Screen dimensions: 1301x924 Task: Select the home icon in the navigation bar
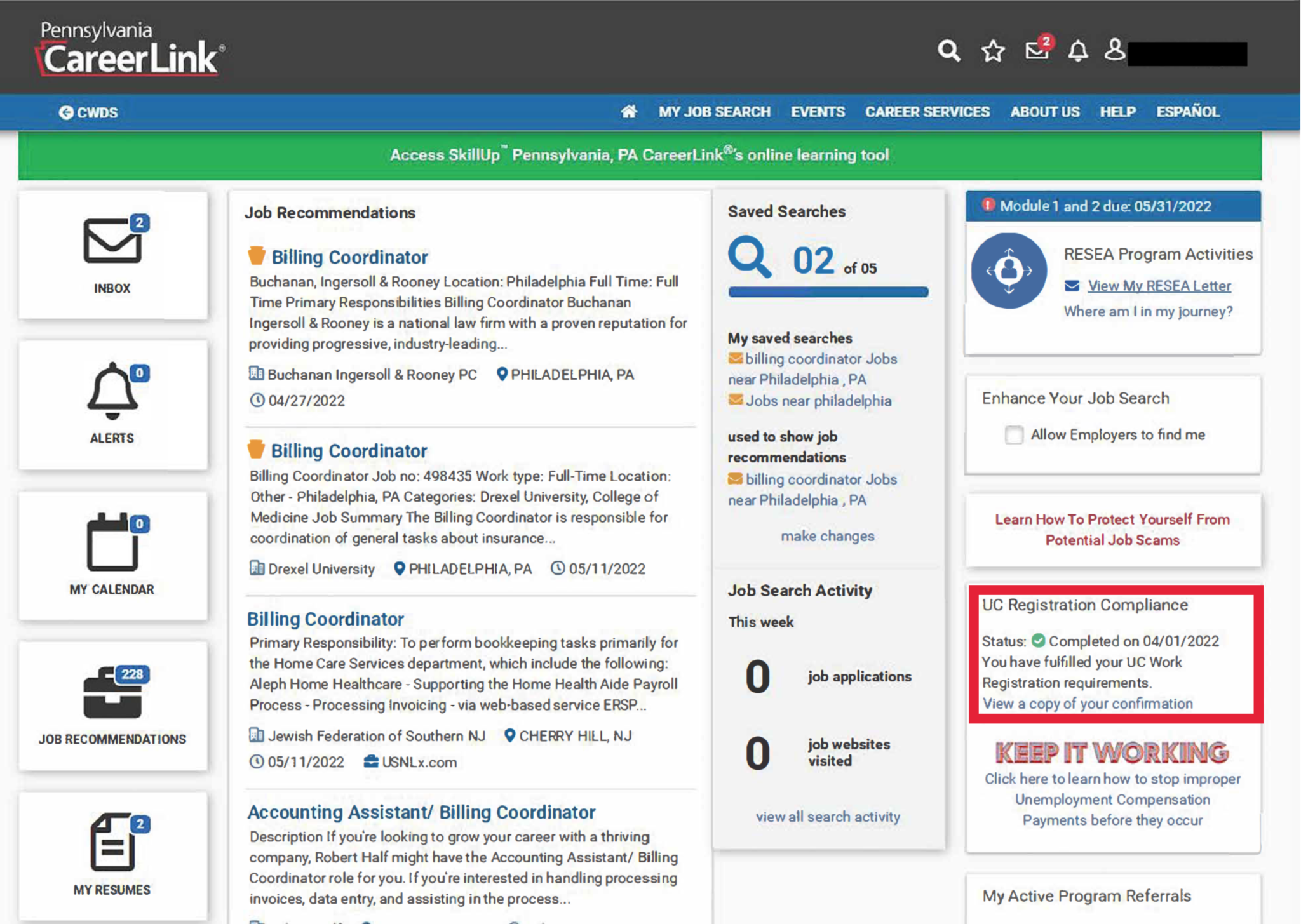(629, 112)
